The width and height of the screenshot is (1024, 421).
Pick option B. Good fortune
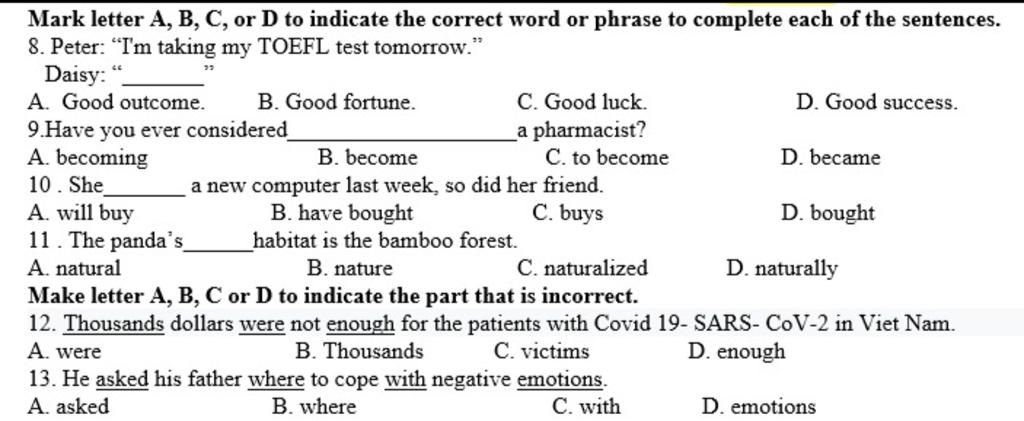tap(336, 102)
